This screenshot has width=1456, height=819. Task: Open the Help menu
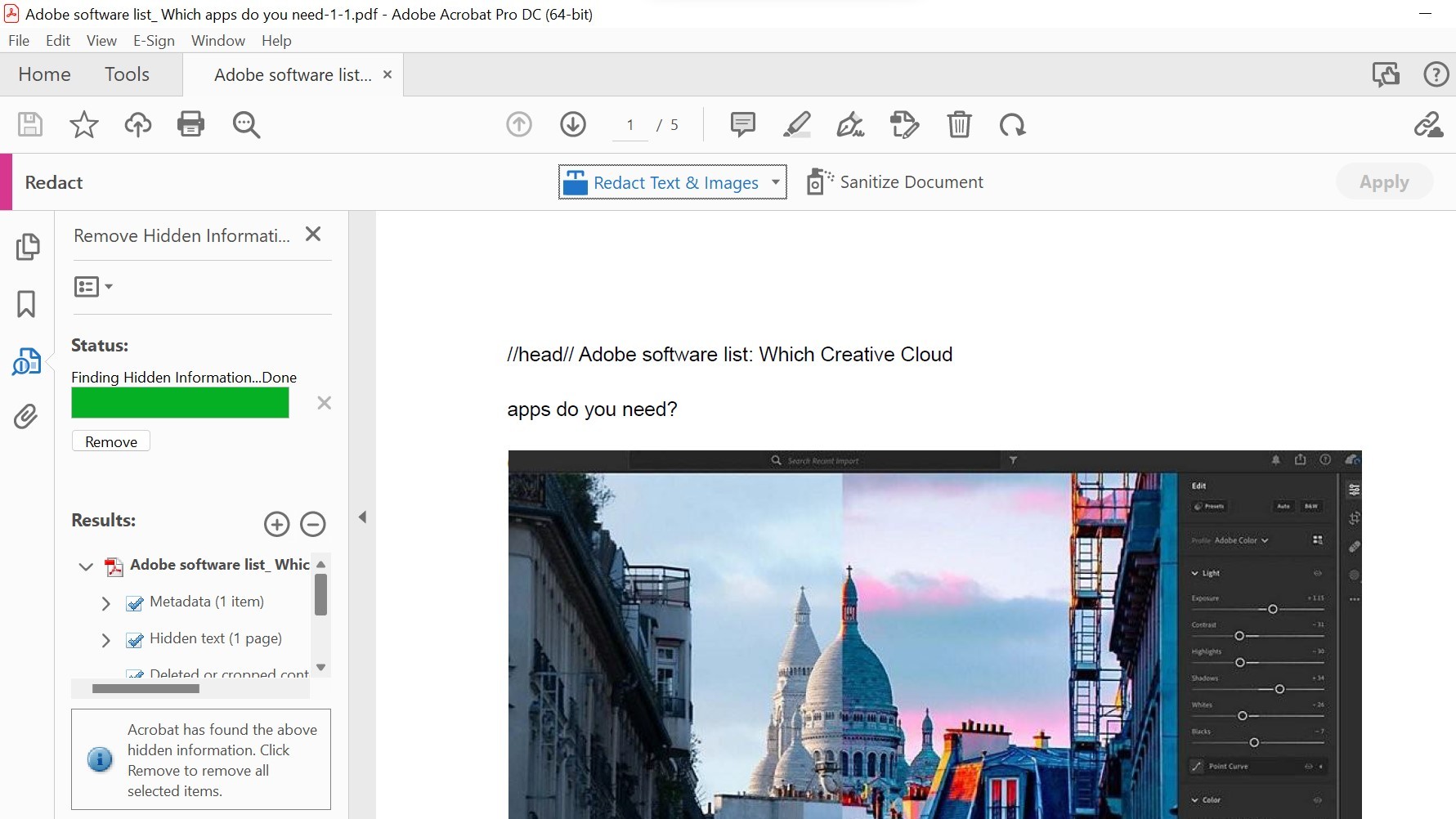(276, 40)
